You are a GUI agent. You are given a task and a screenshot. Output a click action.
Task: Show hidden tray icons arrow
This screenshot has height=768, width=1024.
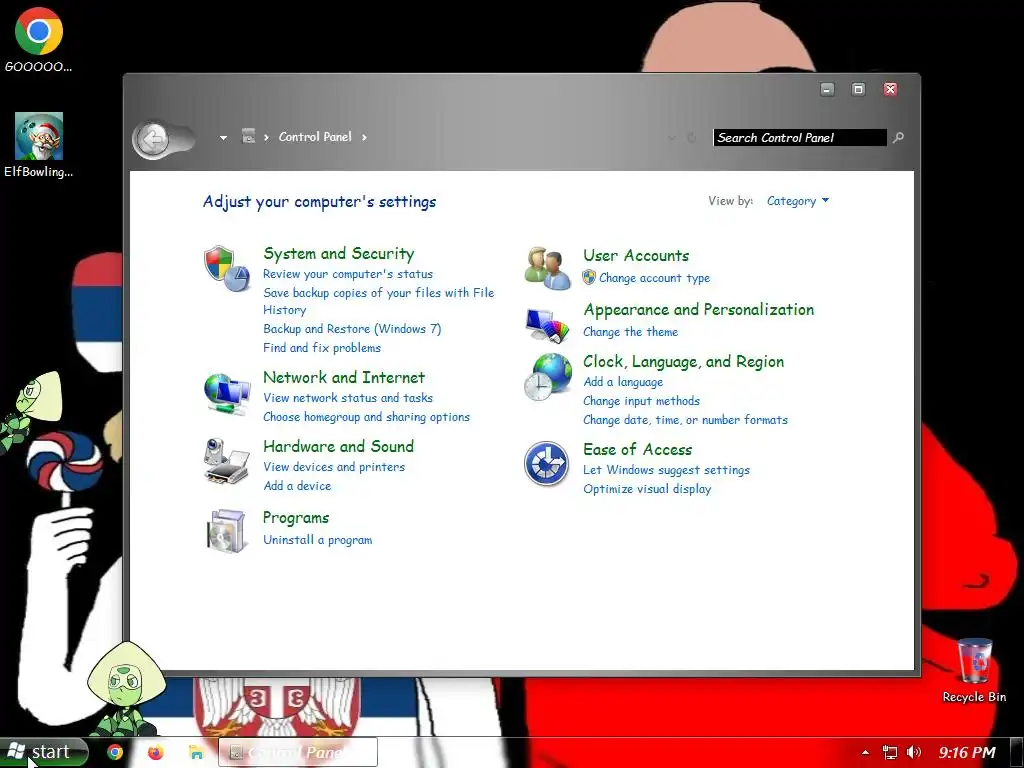click(x=865, y=752)
